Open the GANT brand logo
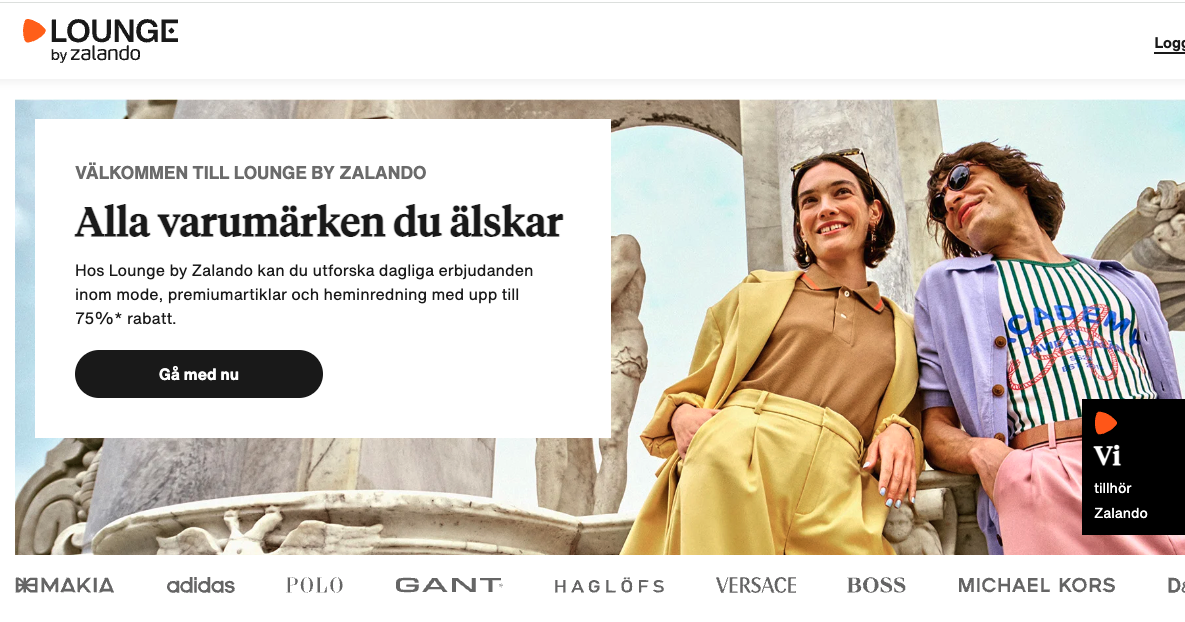This screenshot has width=1185, height=622. point(449,585)
